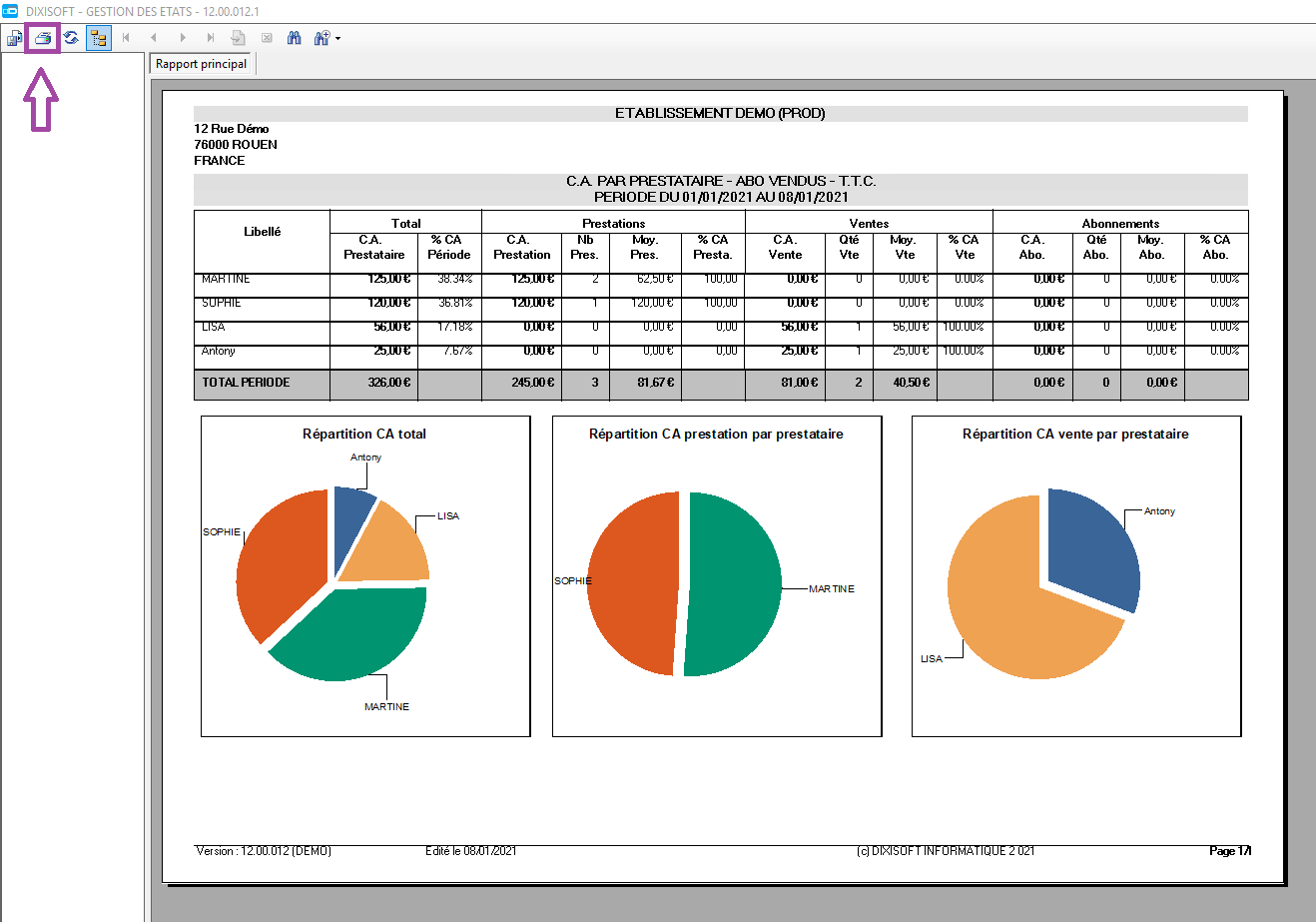Click the Antony row label in table
The image size is (1316, 922).
[218, 351]
